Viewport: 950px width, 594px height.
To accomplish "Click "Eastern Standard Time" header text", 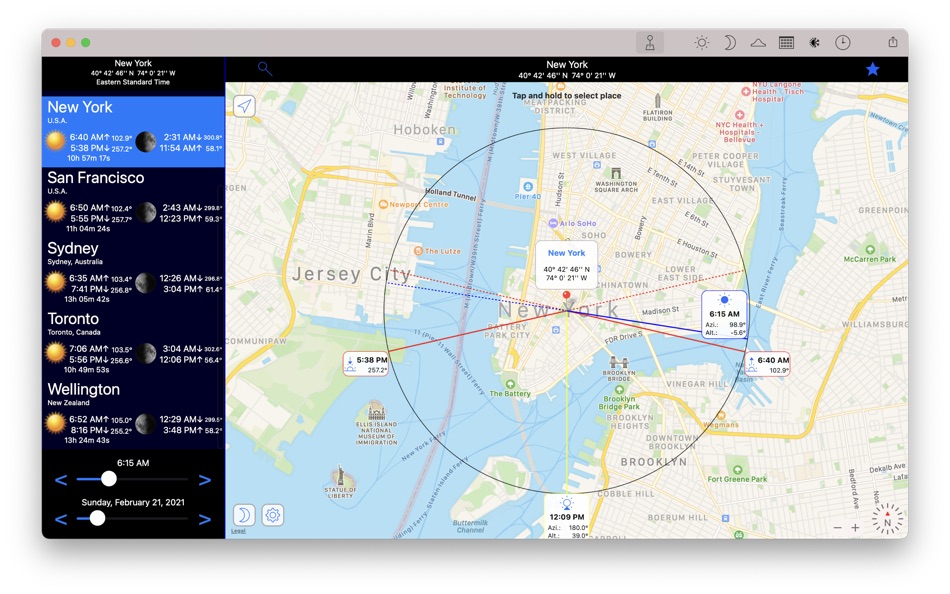I will click(x=133, y=82).
